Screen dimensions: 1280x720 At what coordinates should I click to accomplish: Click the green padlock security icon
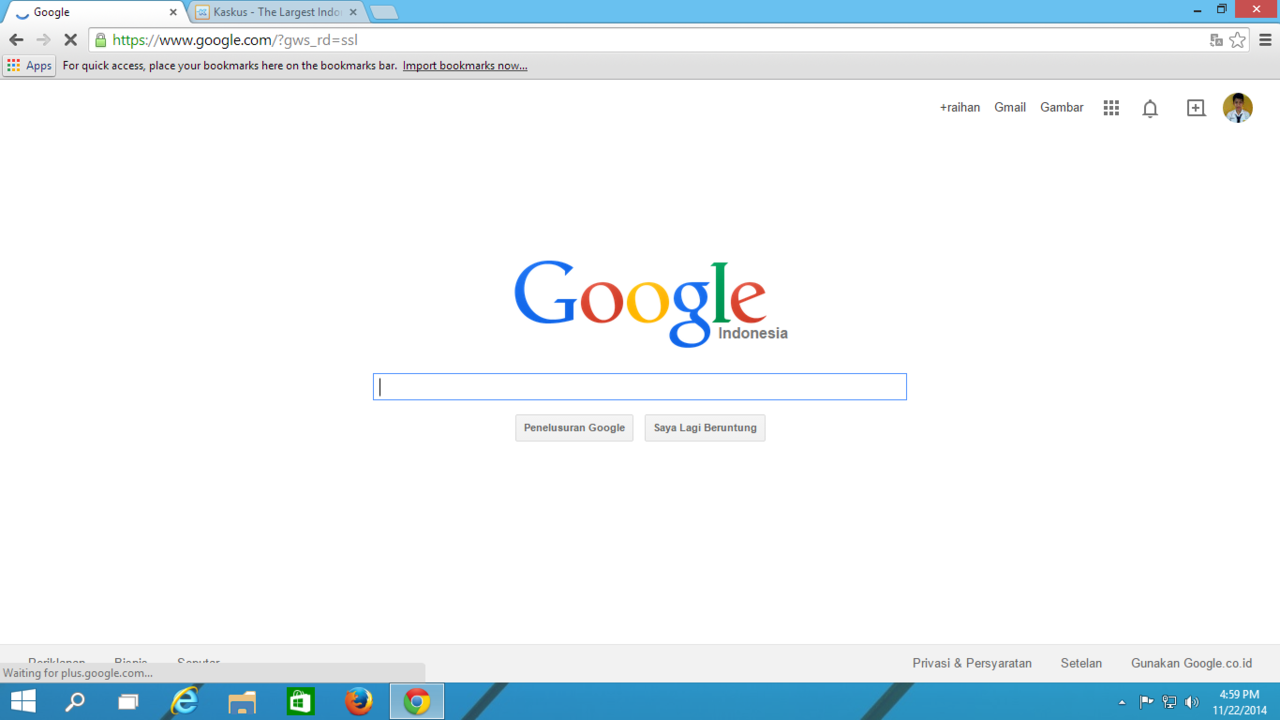100,40
